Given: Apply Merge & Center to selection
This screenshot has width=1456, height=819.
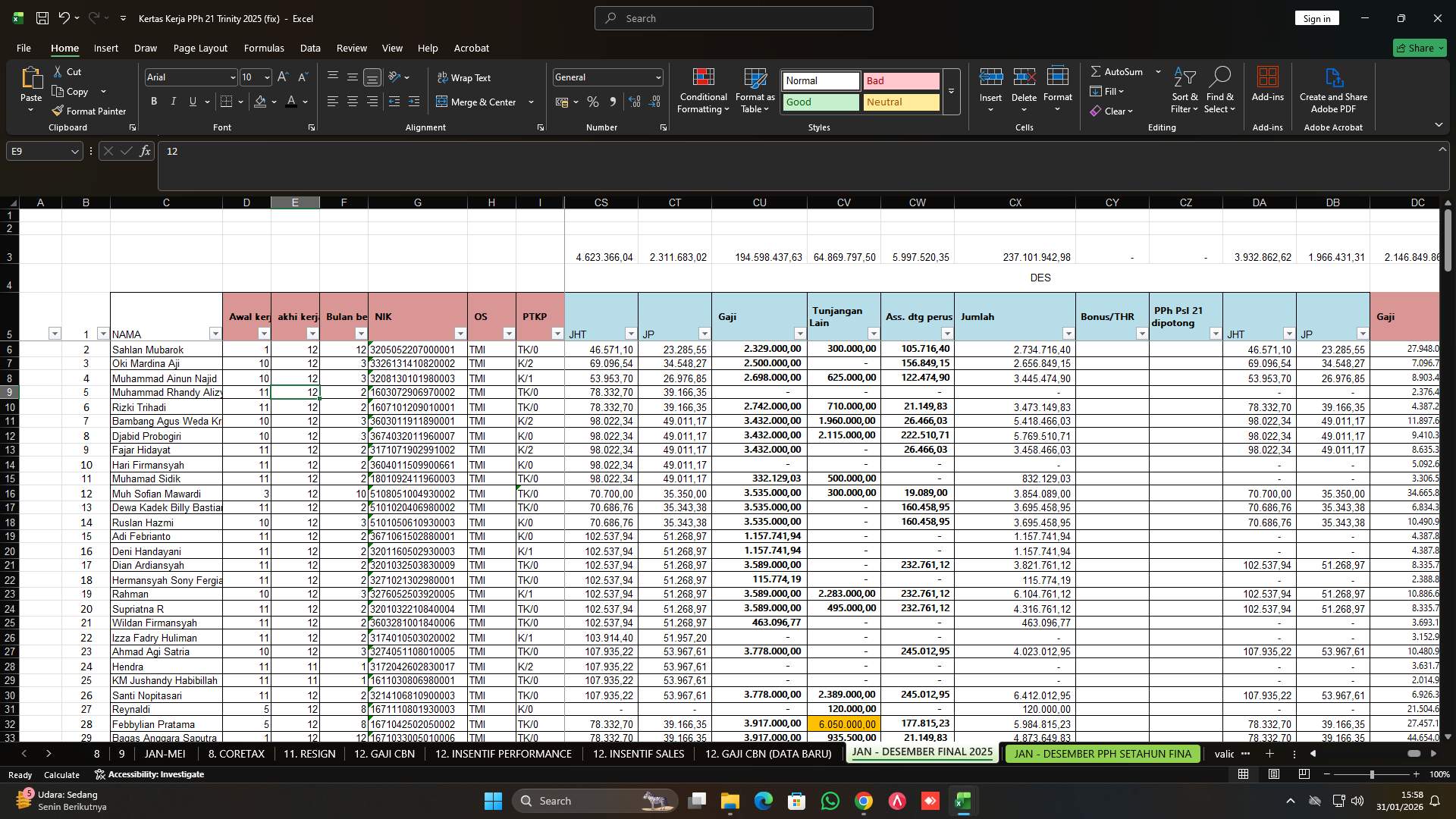Looking at the screenshot, I should pyautogui.click(x=479, y=102).
